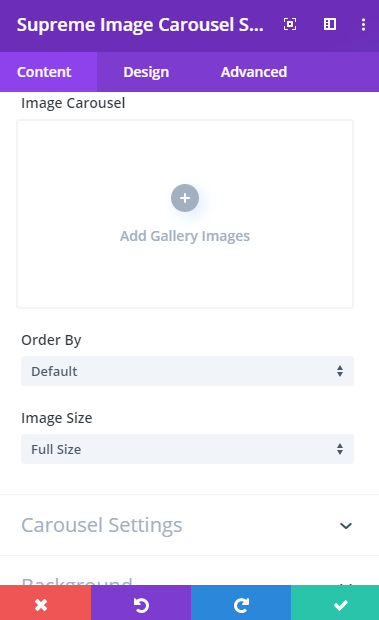Click the Carousel Settings chevron arrow
Viewport: 379px width, 620px height.
click(346, 526)
